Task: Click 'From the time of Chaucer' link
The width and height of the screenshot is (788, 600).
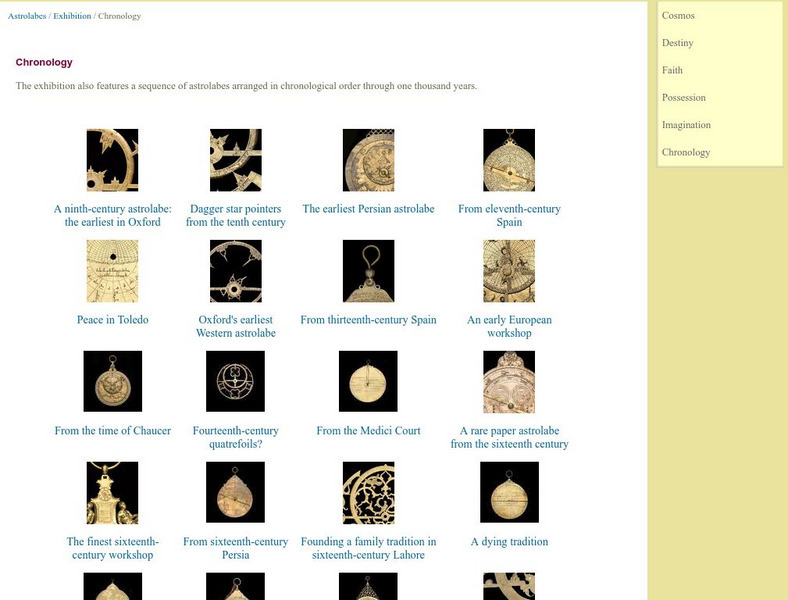Action: 113,431
